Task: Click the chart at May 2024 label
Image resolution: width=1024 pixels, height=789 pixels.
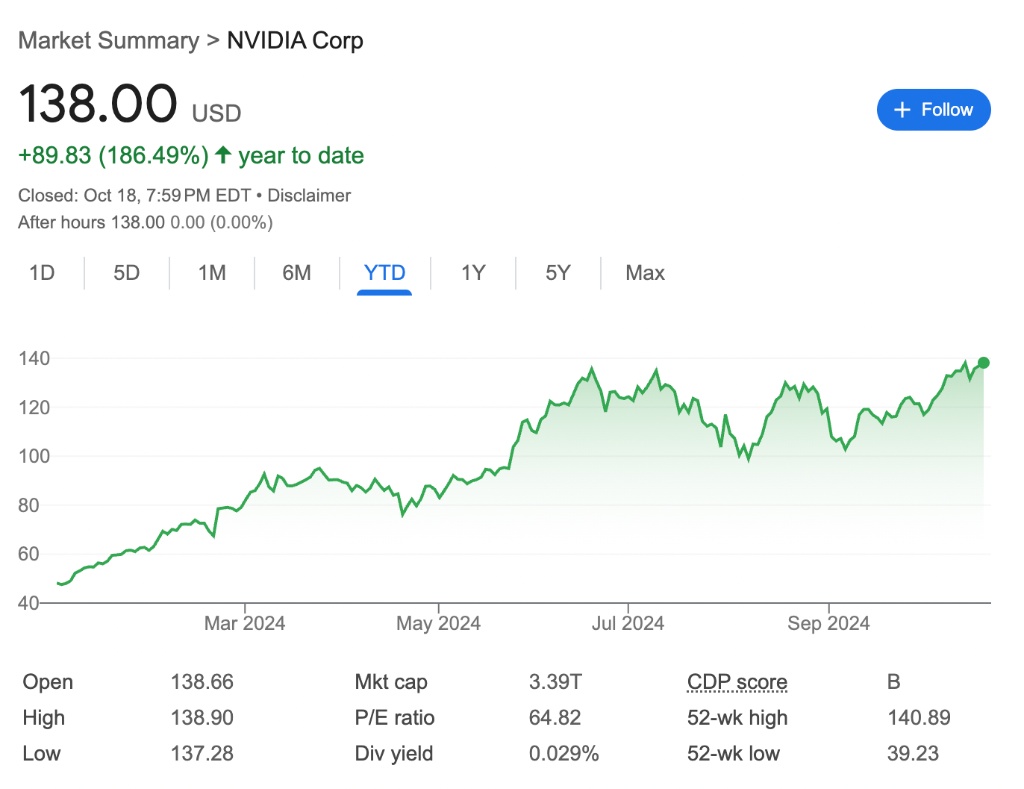Action: [439, 624]
